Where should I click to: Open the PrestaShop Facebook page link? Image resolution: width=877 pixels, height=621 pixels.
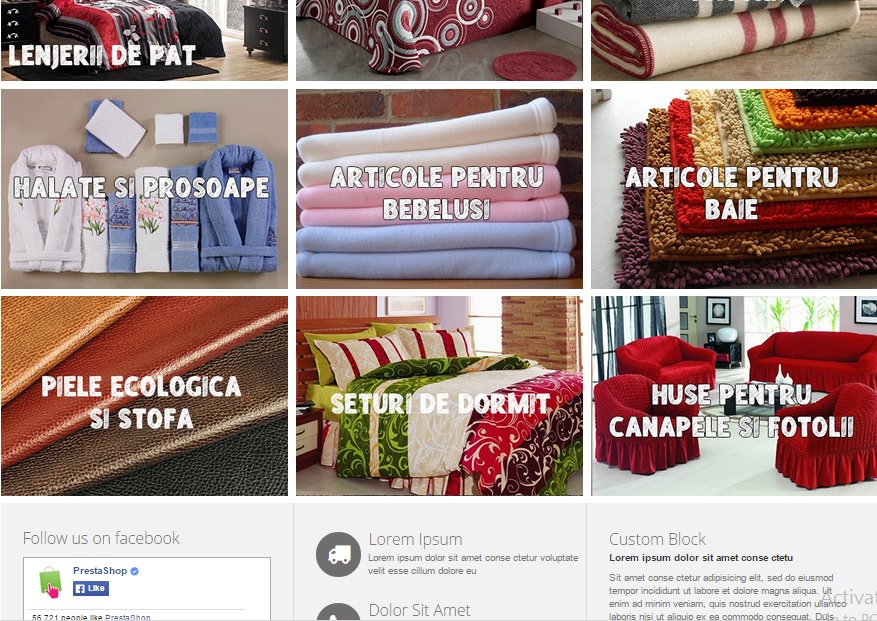100,571
